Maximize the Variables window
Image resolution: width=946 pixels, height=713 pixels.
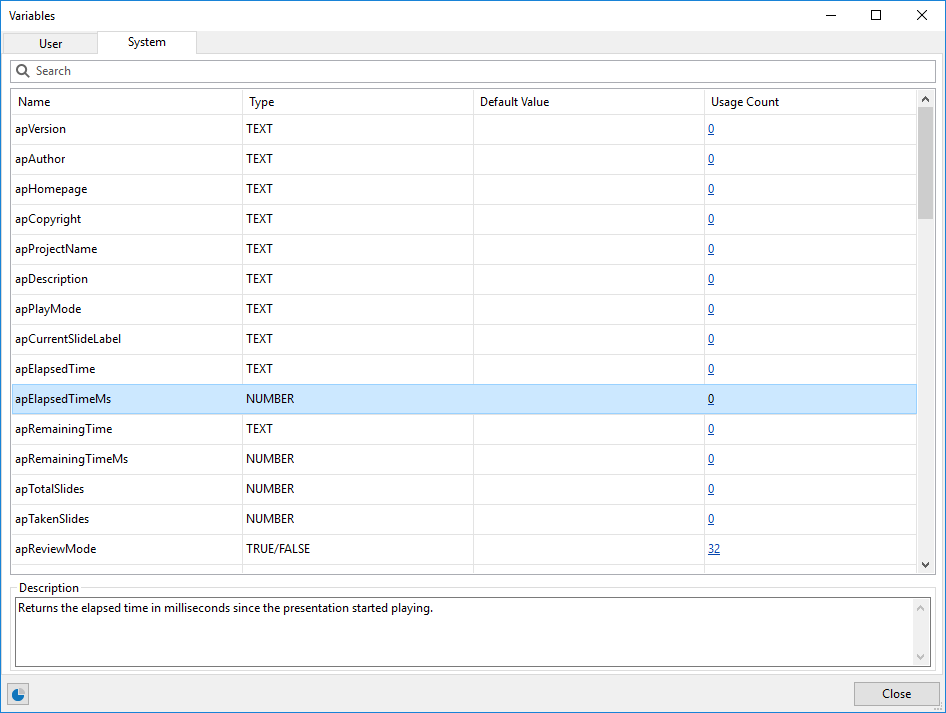(876, 15)
